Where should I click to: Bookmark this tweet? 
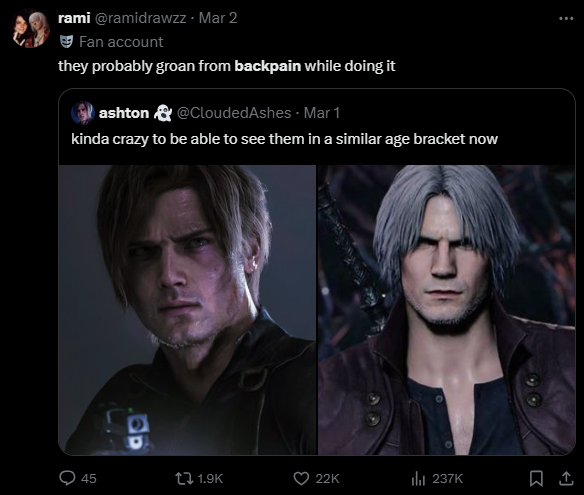536,478
